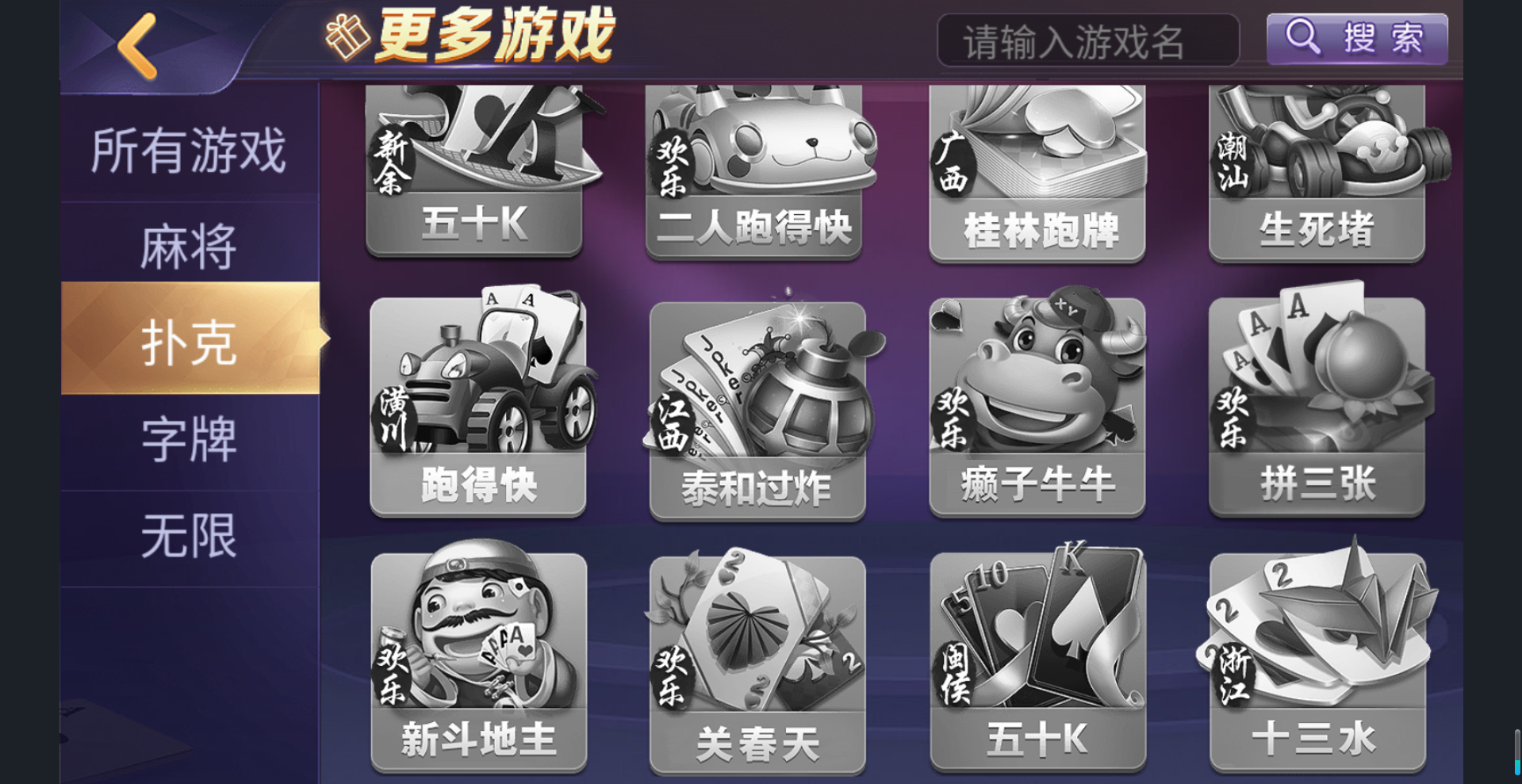Open the 新余 五十K game tile
This screenshot has height=784, width=1522.
tap(474, 170)
